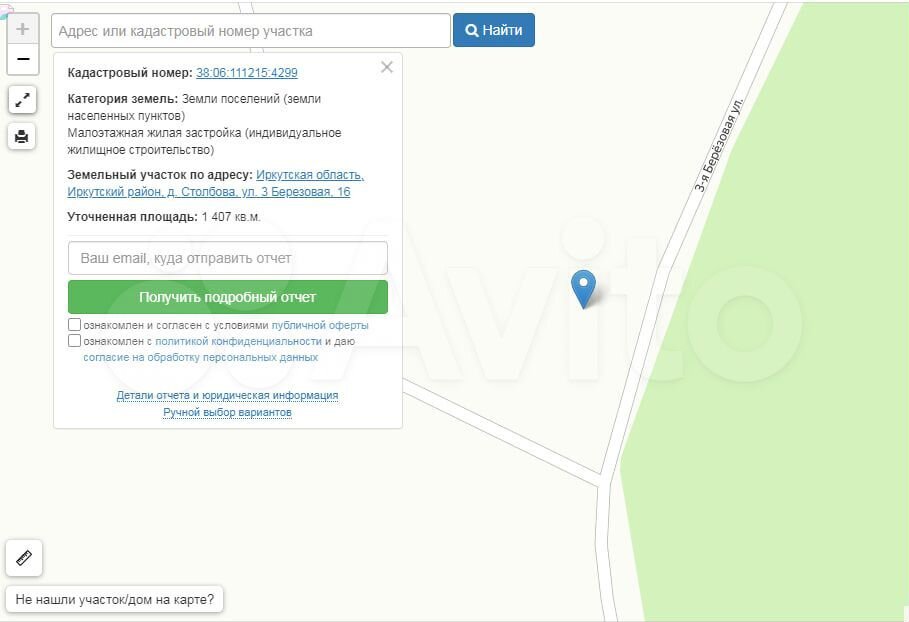Click Не нашли участок/дом на карте button

[115, 600]
